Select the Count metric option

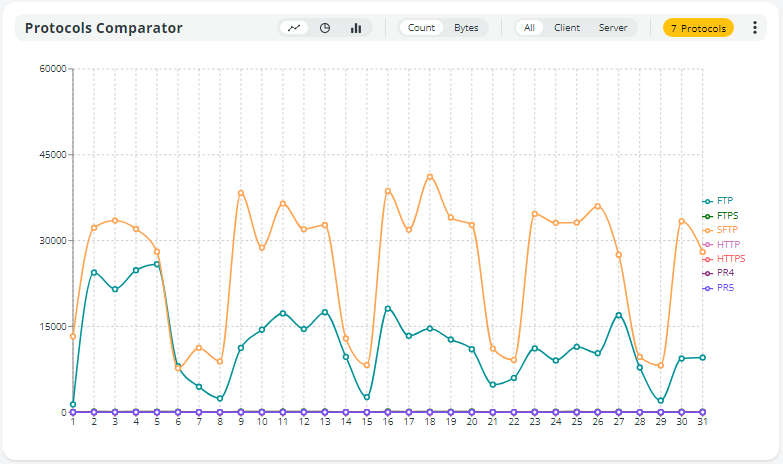click(x=421, y=28)
